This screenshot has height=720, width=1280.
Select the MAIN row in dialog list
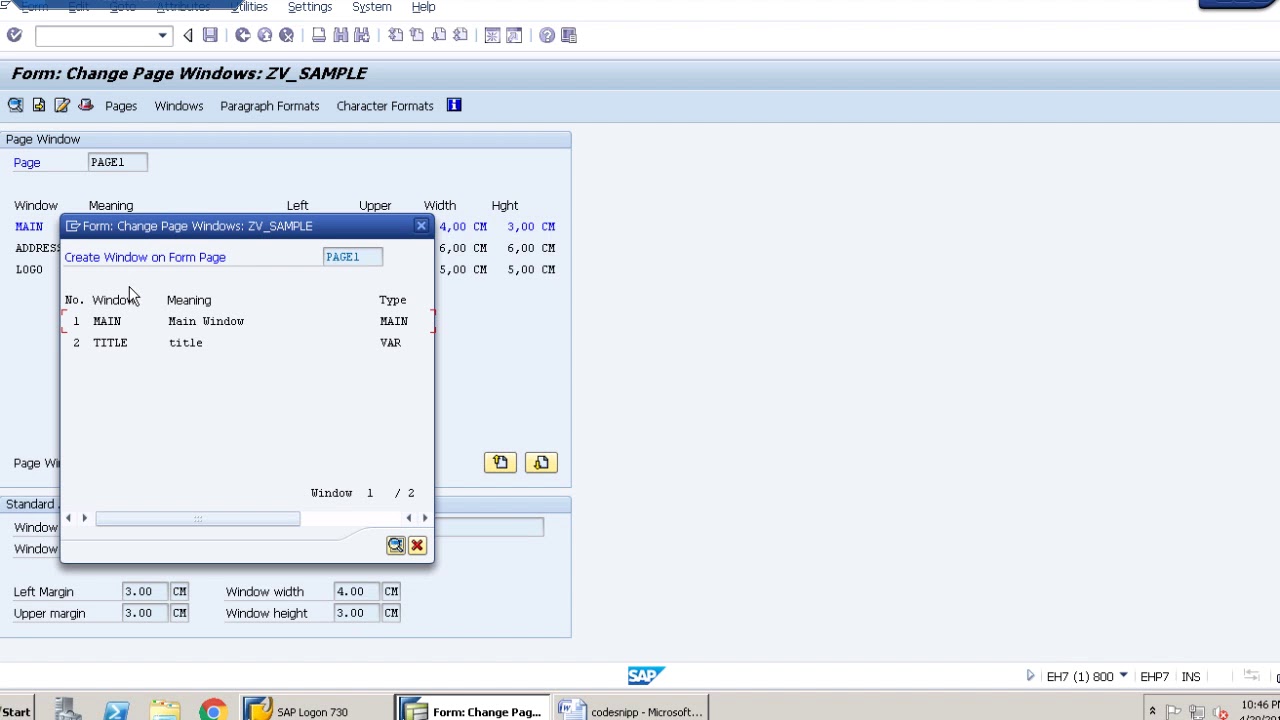click(x=248, y=321)
